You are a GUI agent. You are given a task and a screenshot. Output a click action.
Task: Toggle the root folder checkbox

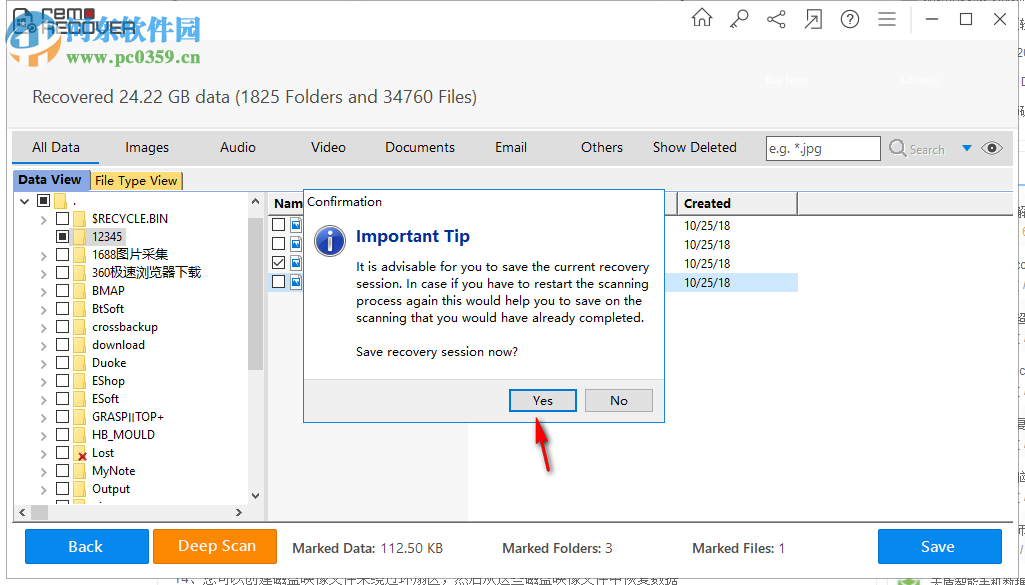(x=43, y=201)
